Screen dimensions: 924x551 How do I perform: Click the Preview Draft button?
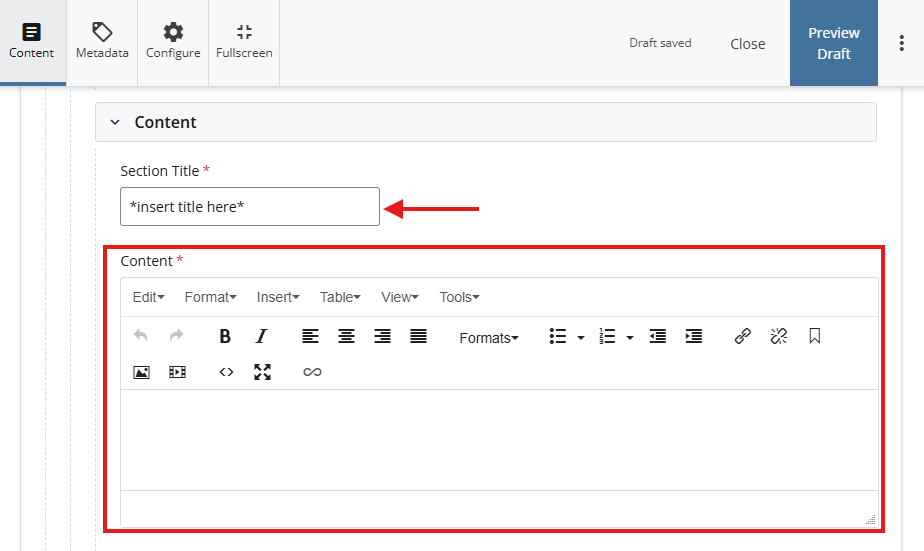click(833, 43)
